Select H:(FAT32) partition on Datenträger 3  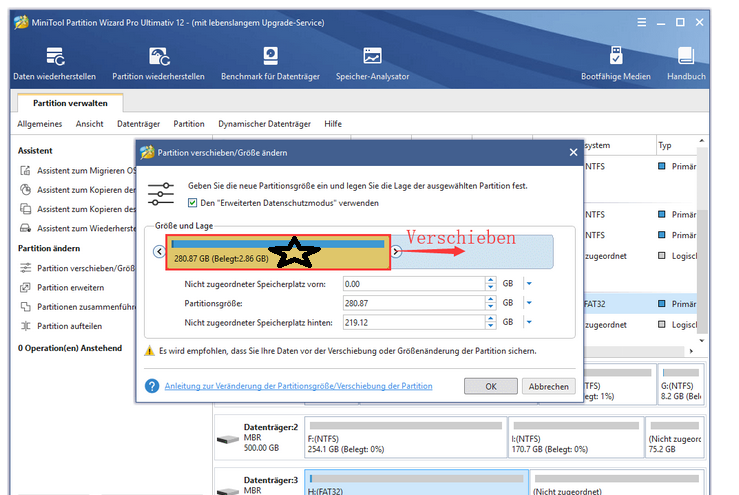(417, 483)
